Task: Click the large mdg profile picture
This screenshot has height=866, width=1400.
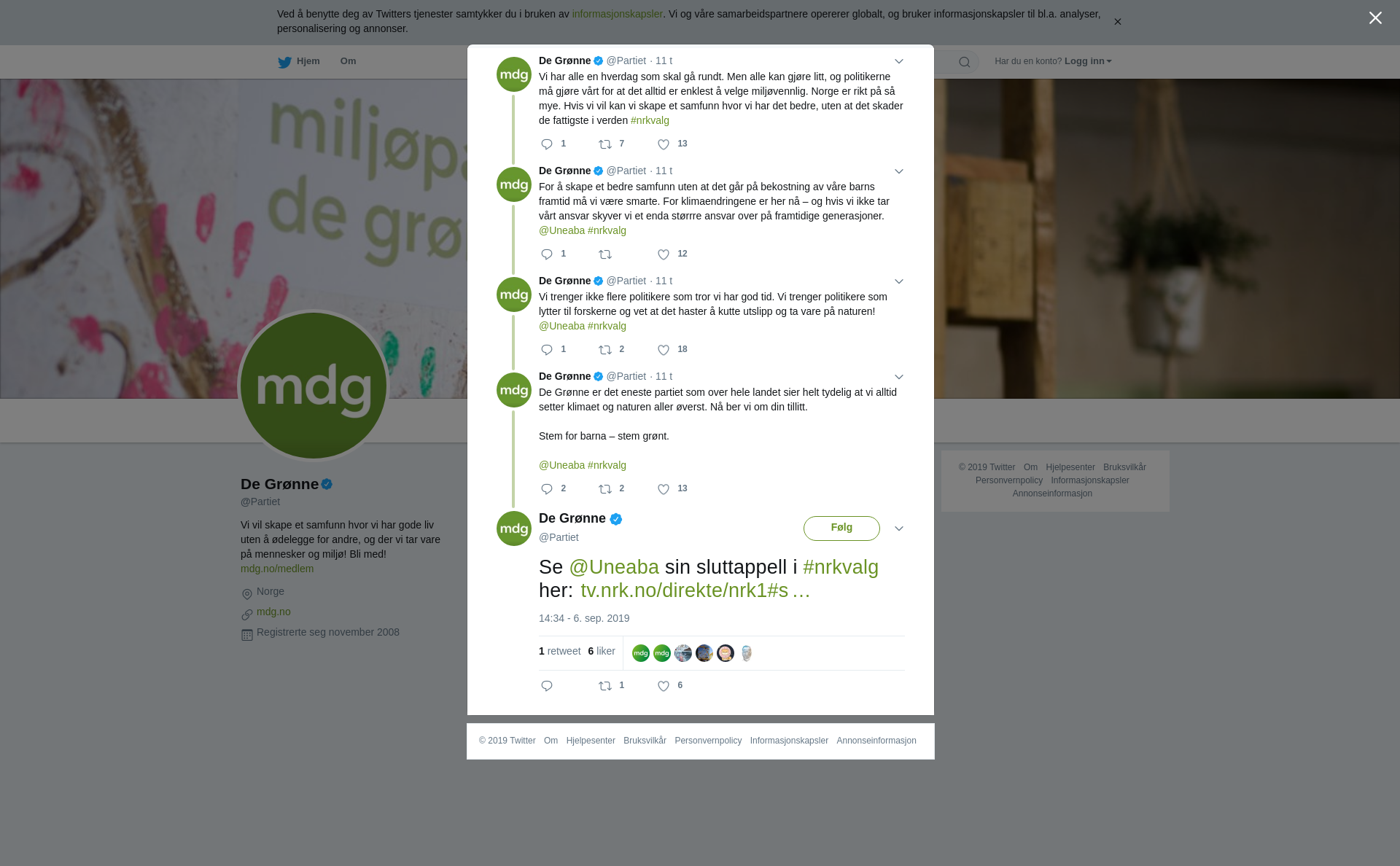Action: pyautogui.click(x=314, y=386)
